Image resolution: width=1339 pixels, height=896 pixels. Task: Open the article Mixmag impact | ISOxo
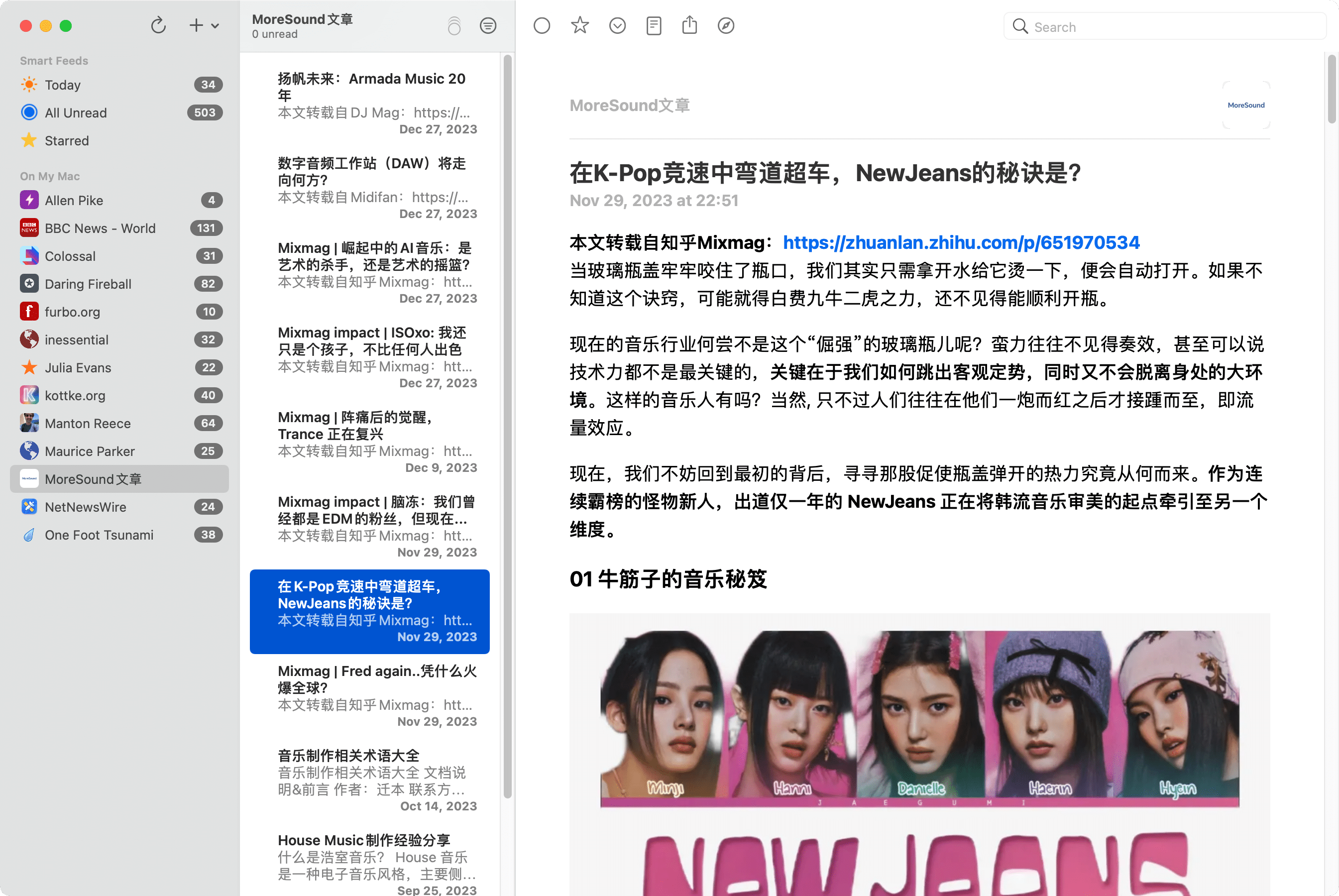[x=370, y=357]
